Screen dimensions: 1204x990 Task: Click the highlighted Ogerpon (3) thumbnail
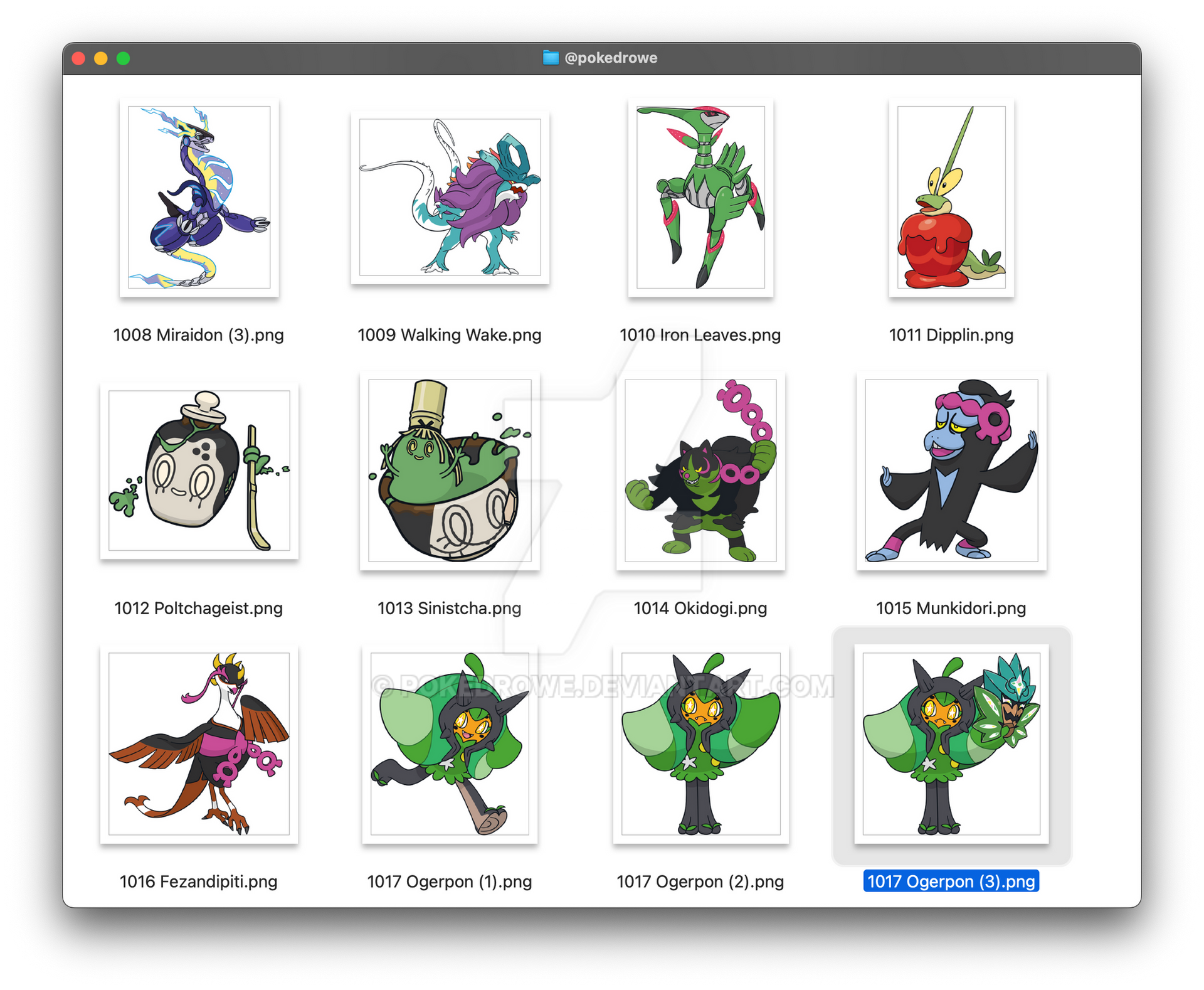pos(951,744)
